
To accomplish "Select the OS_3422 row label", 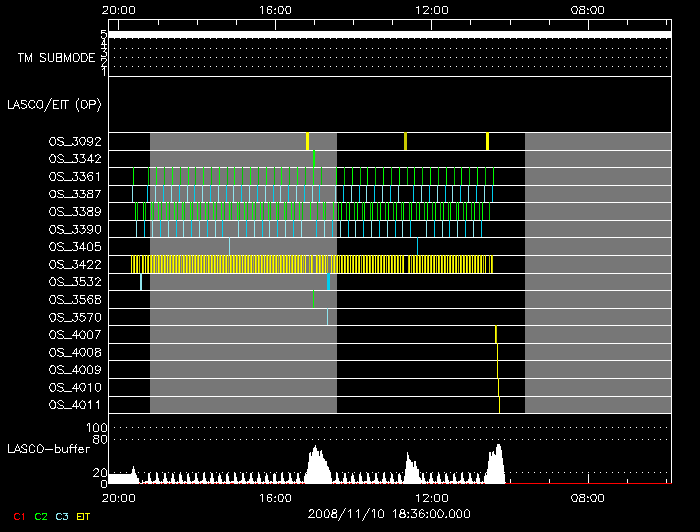I will pos(74,264).
